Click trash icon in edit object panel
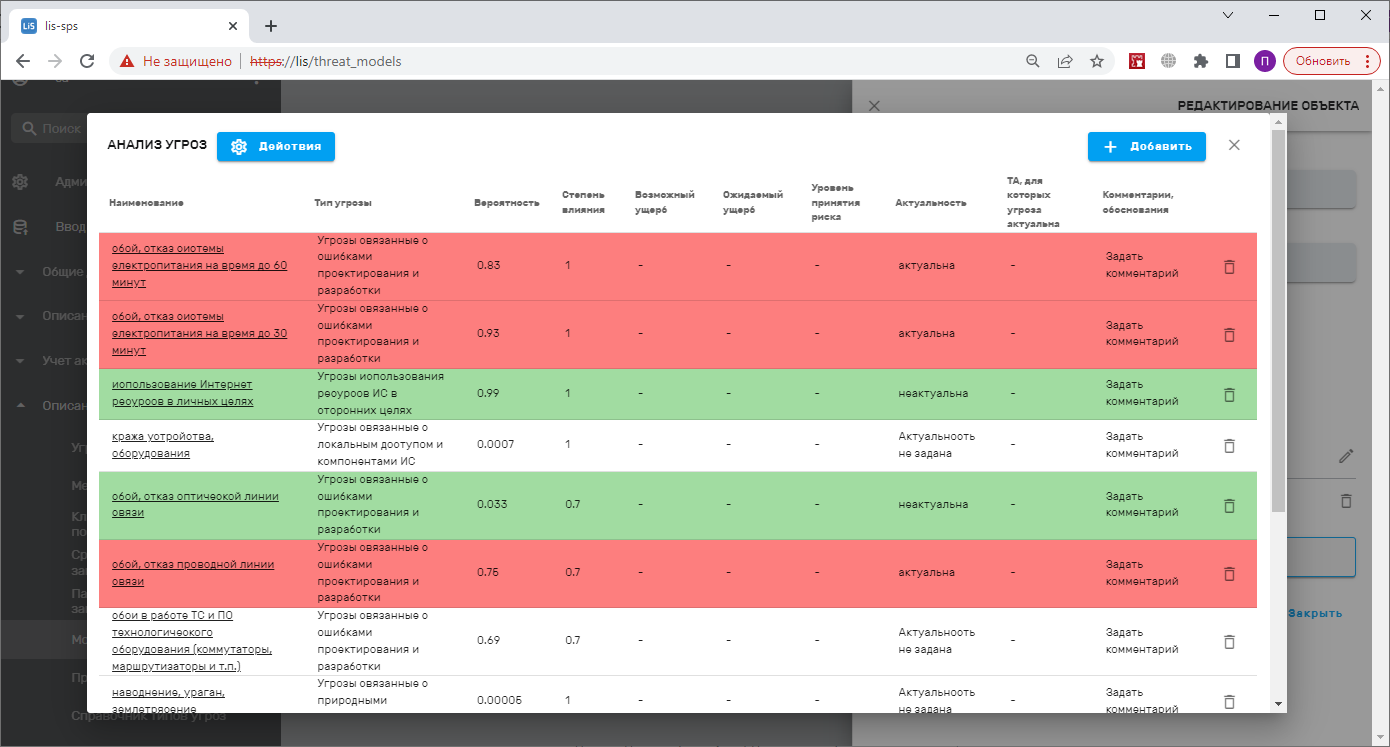 tap(1346, 500)
